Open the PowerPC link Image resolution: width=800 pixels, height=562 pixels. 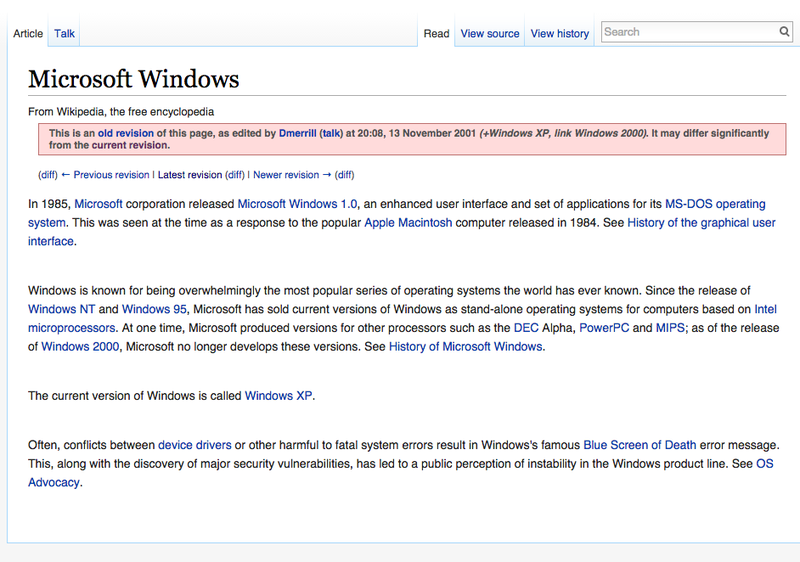pos(604,328)
